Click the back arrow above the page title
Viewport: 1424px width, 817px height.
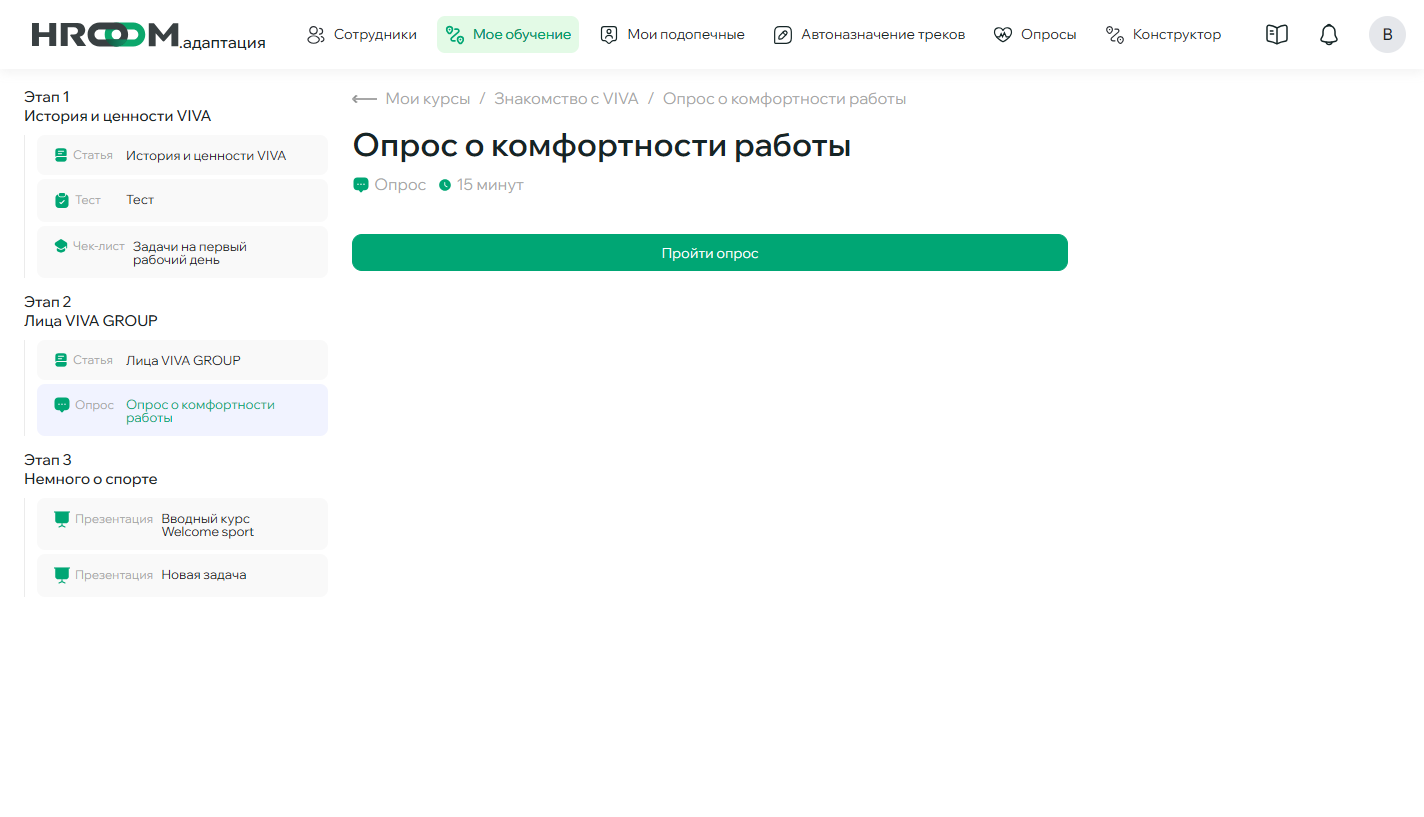click(362, 98)
